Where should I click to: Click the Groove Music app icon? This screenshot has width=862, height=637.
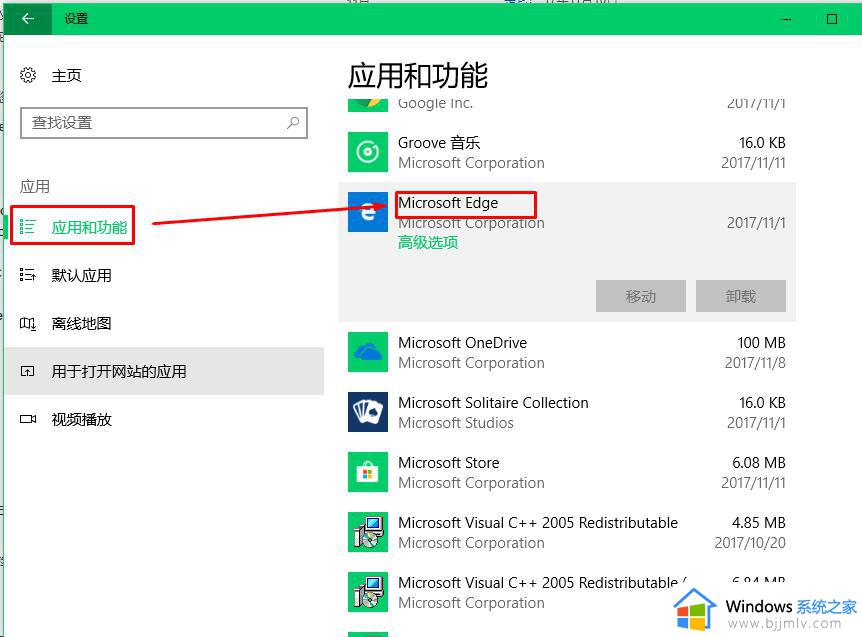pyautogui.click(x=368, y=152)
